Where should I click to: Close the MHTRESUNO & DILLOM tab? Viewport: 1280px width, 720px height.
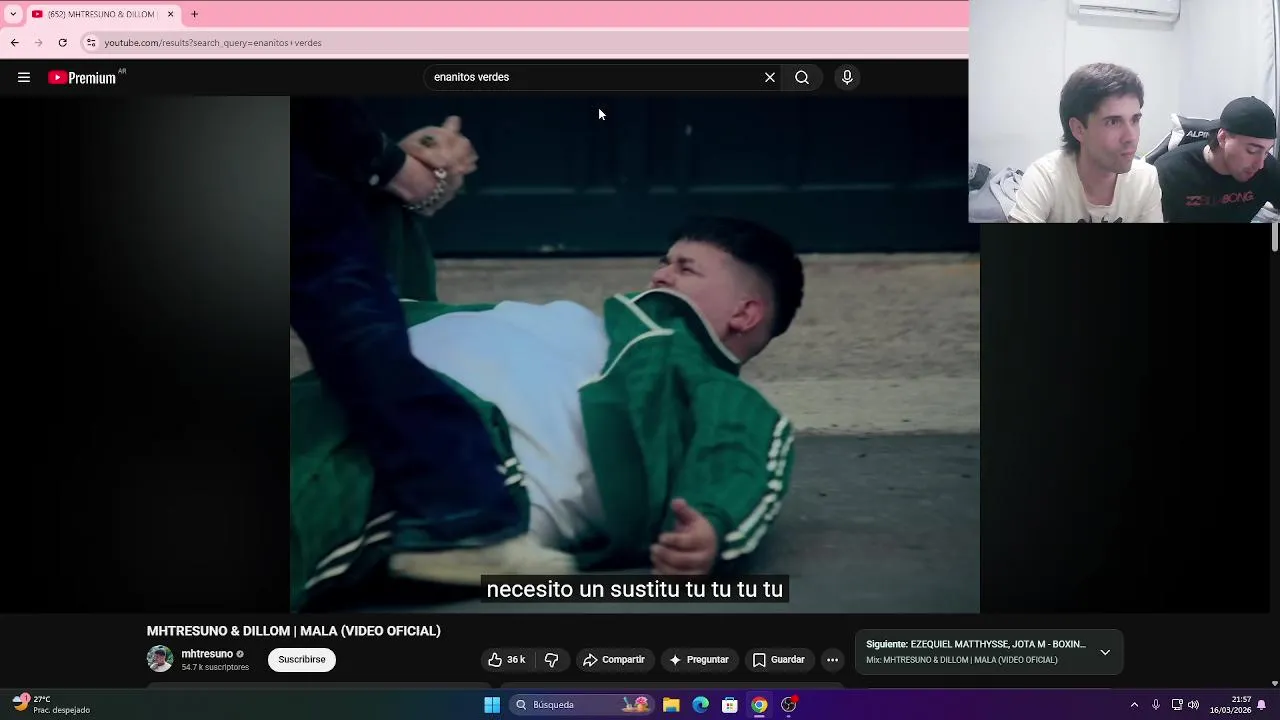(170, 14)
